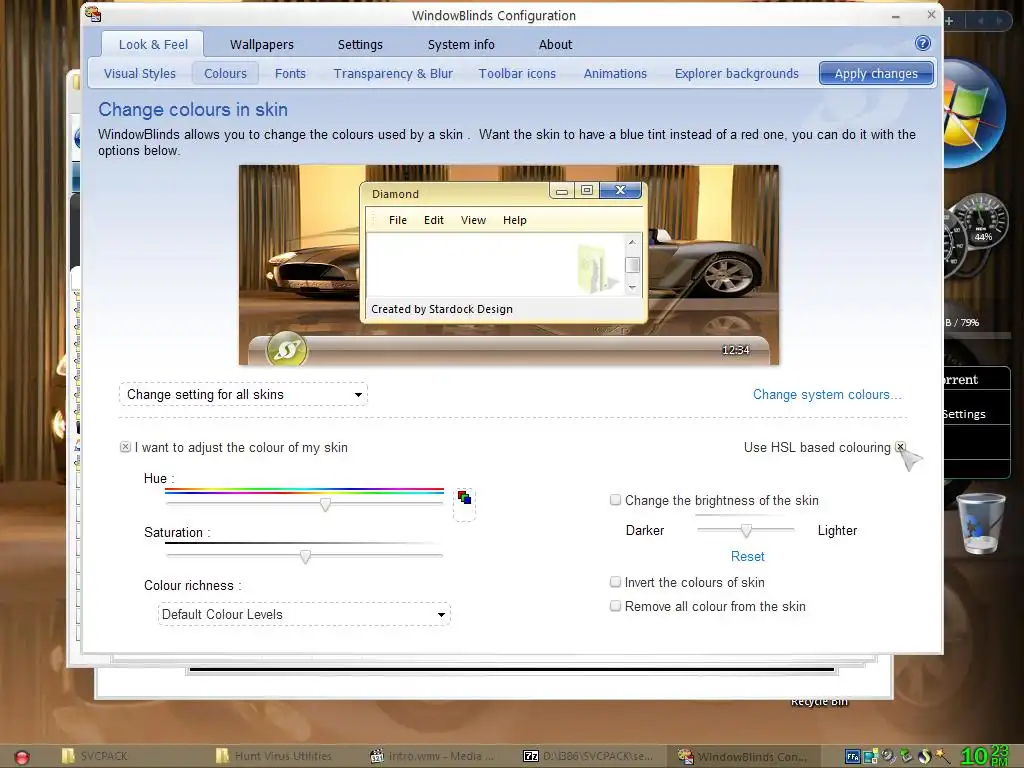Open the Recycle Bin gadget on the desktop
Viewport: 1024px width, 768px height.
point(981,524)
